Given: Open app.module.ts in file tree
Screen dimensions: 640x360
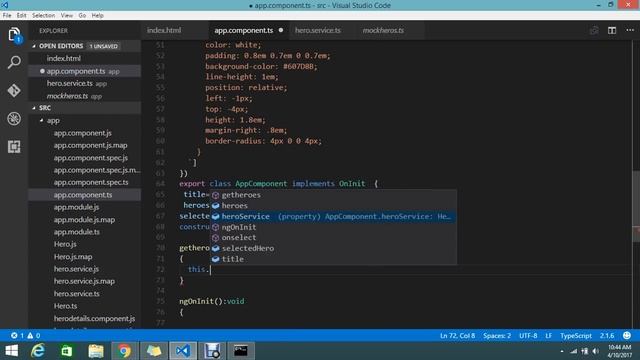Looking at the screenshot, I should [85, 232].
